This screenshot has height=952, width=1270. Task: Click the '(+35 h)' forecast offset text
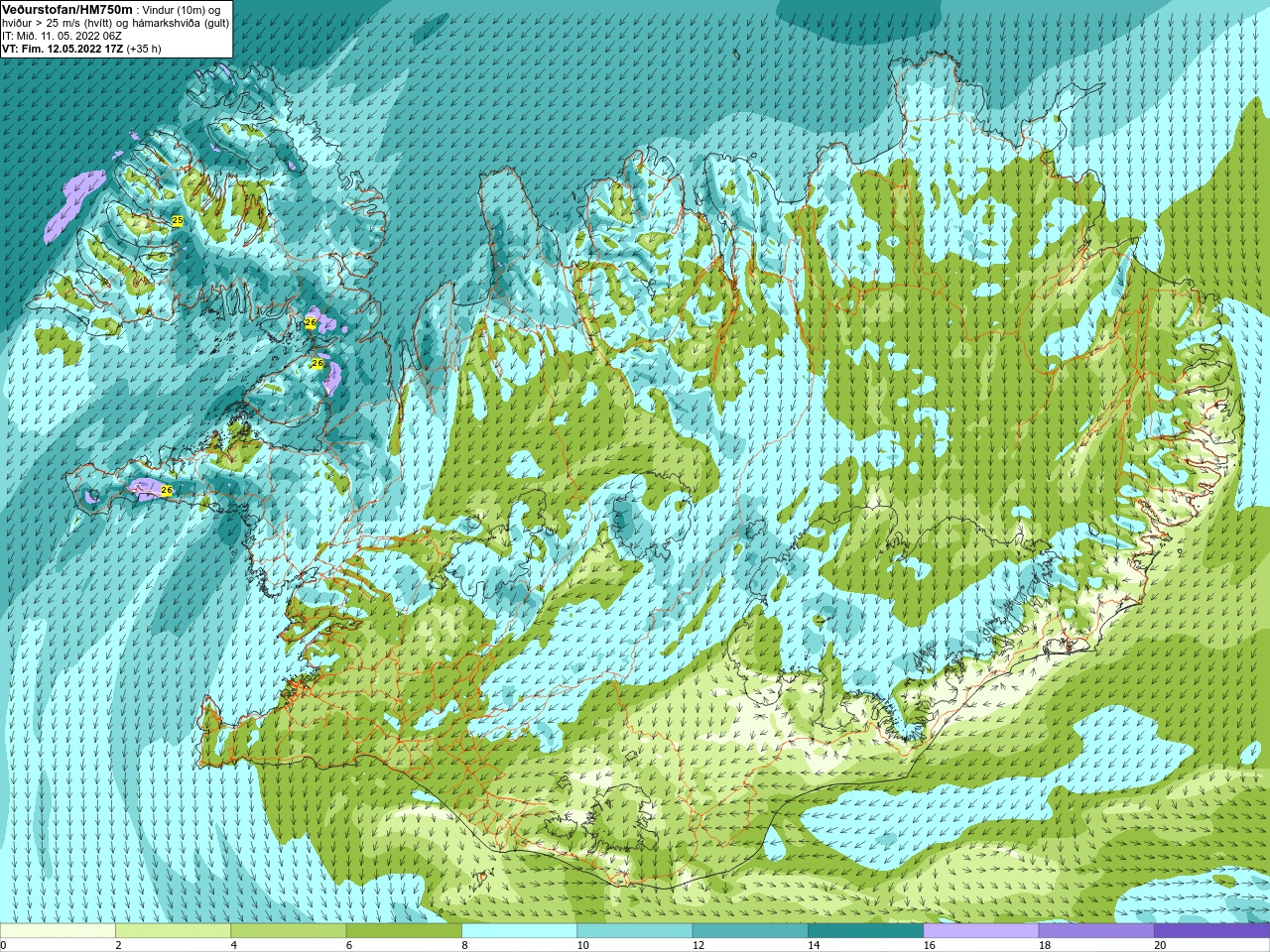[x=144, y=49]
